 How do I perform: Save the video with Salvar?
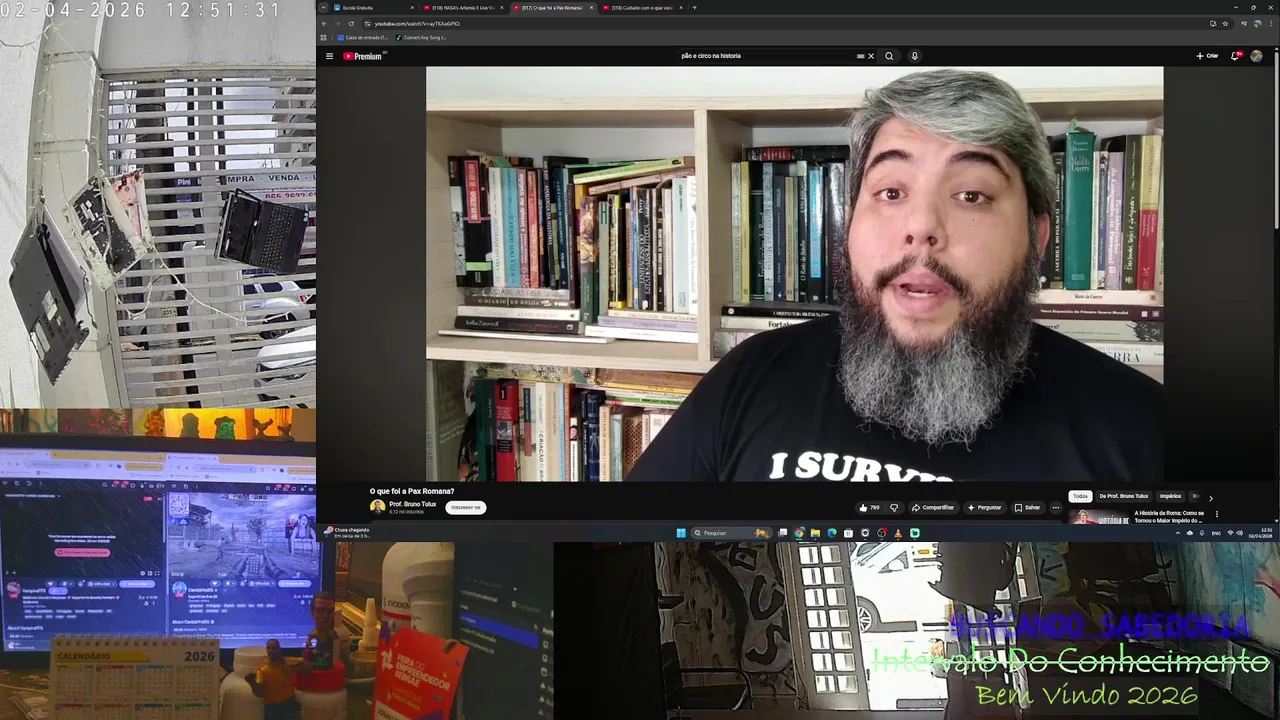[x=1027, y=507]
